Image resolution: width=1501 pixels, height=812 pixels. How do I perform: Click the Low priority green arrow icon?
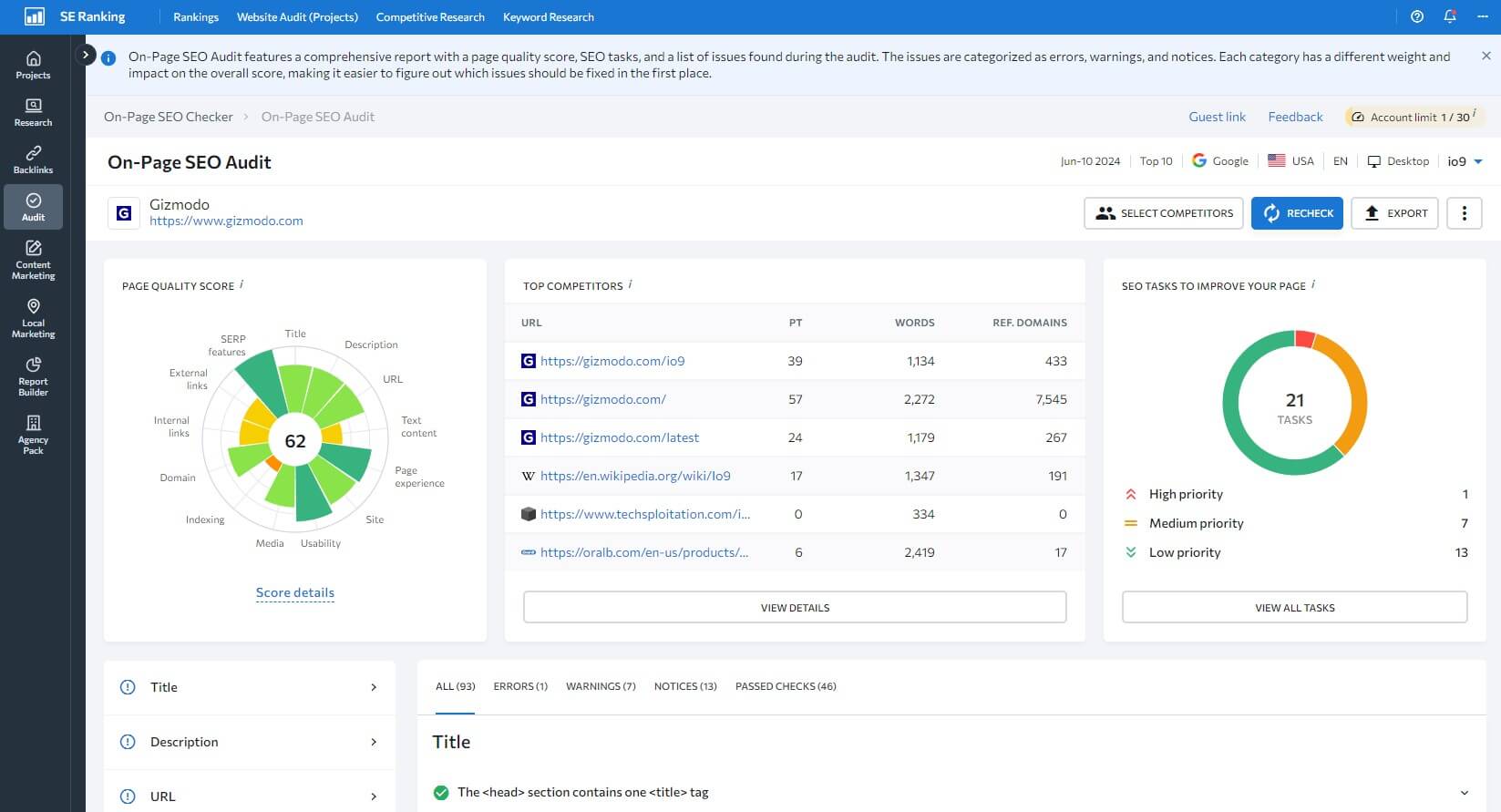tap(1131, 552)
